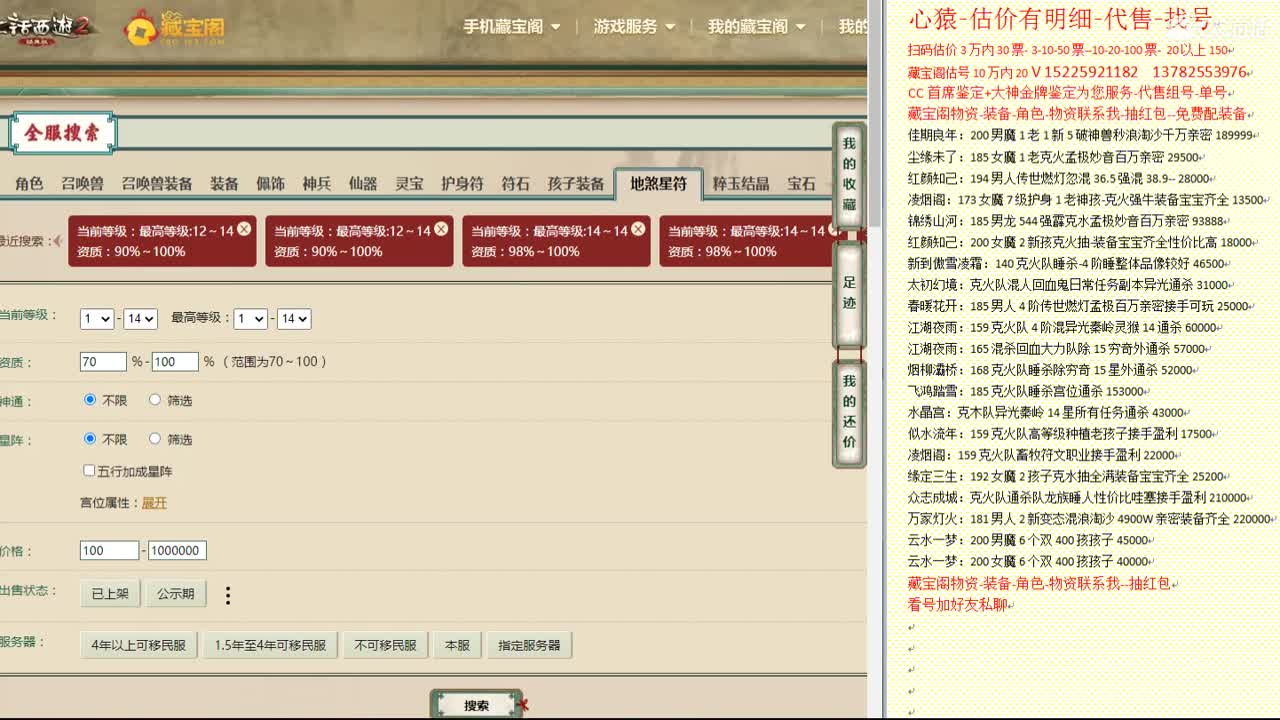Choose 指定服务器 server option
1280x720 pixels.
click(x=529, y=645)
